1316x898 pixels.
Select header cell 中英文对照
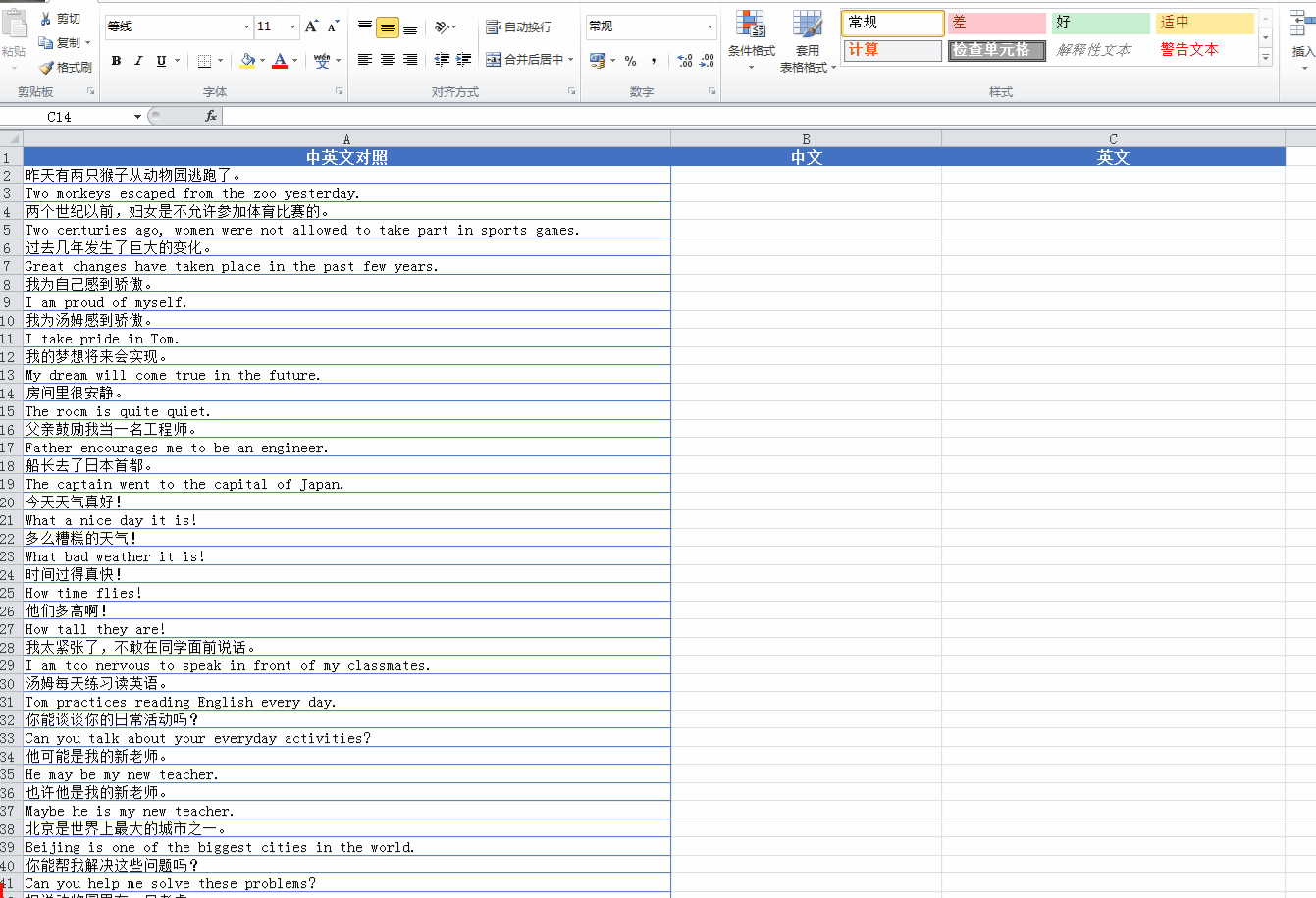(346, 157)
